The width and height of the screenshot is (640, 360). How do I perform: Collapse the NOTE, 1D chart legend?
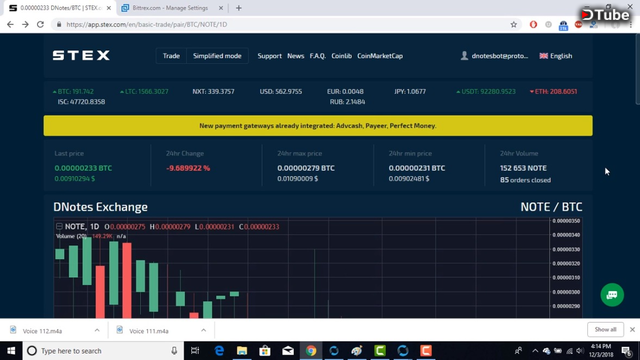[59, 226]
